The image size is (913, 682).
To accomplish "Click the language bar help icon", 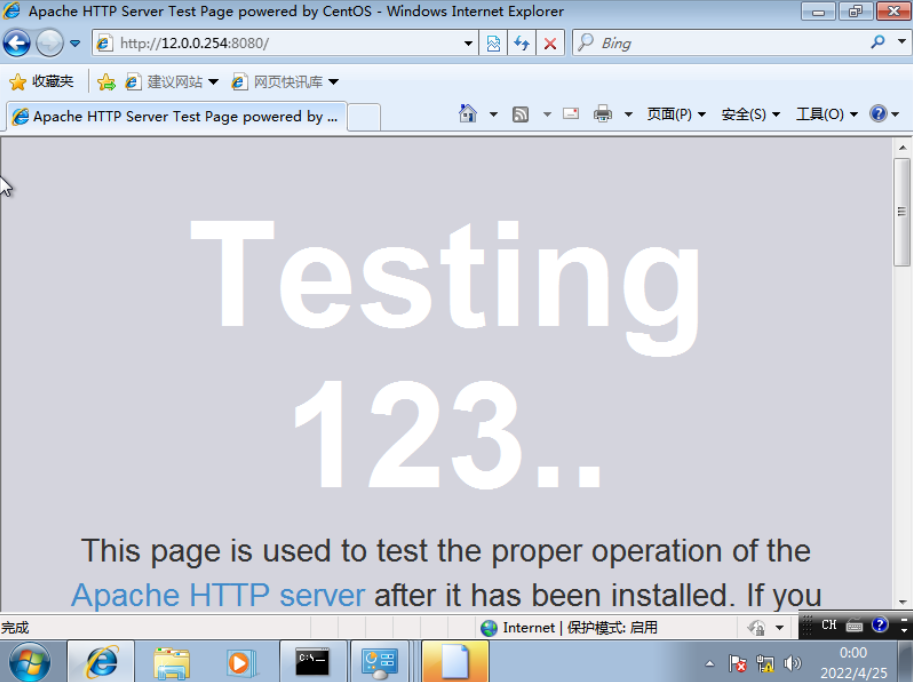I will tap(879, 625).
